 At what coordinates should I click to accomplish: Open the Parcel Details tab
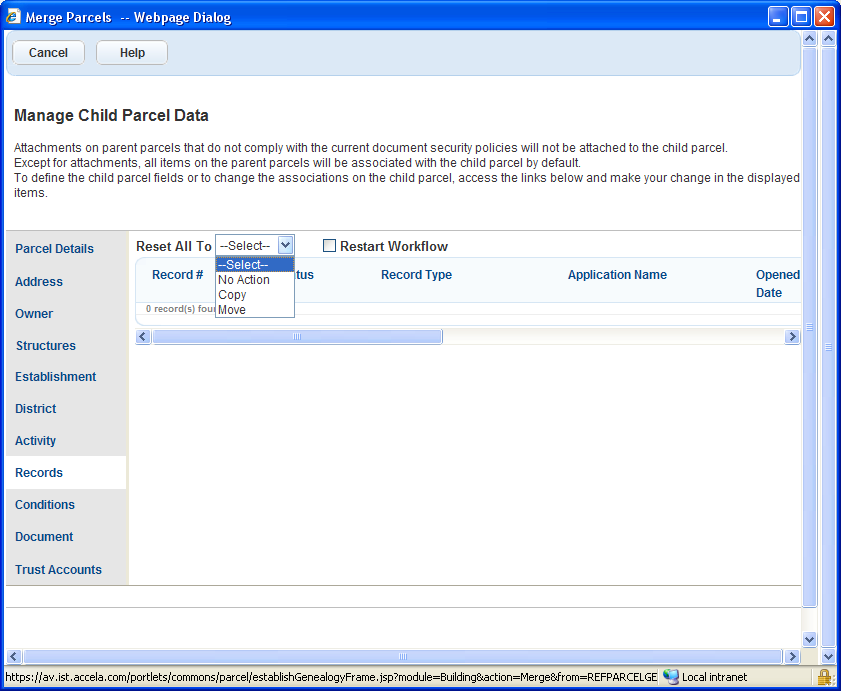click(55, 249)
